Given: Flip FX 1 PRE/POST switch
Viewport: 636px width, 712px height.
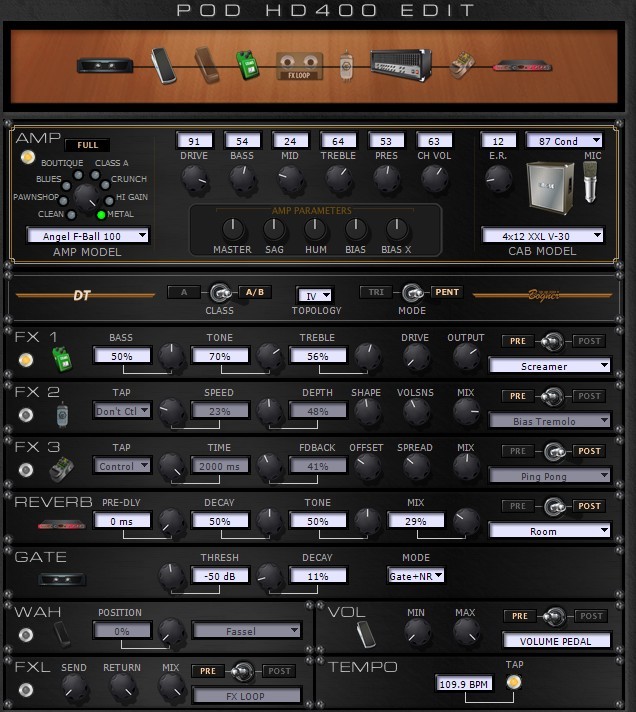Looking at the screenshot, I should point(552,341).
